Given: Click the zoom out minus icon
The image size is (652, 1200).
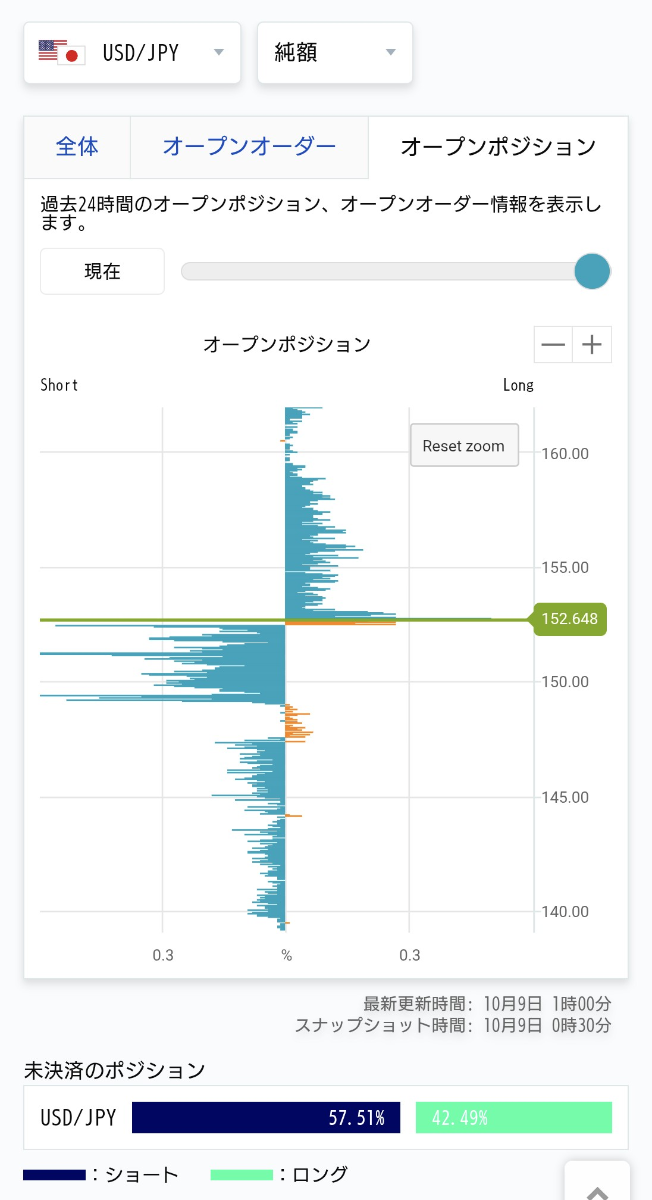Looking at the screenshot, I should pyautogui.click(x=553, y=345).
